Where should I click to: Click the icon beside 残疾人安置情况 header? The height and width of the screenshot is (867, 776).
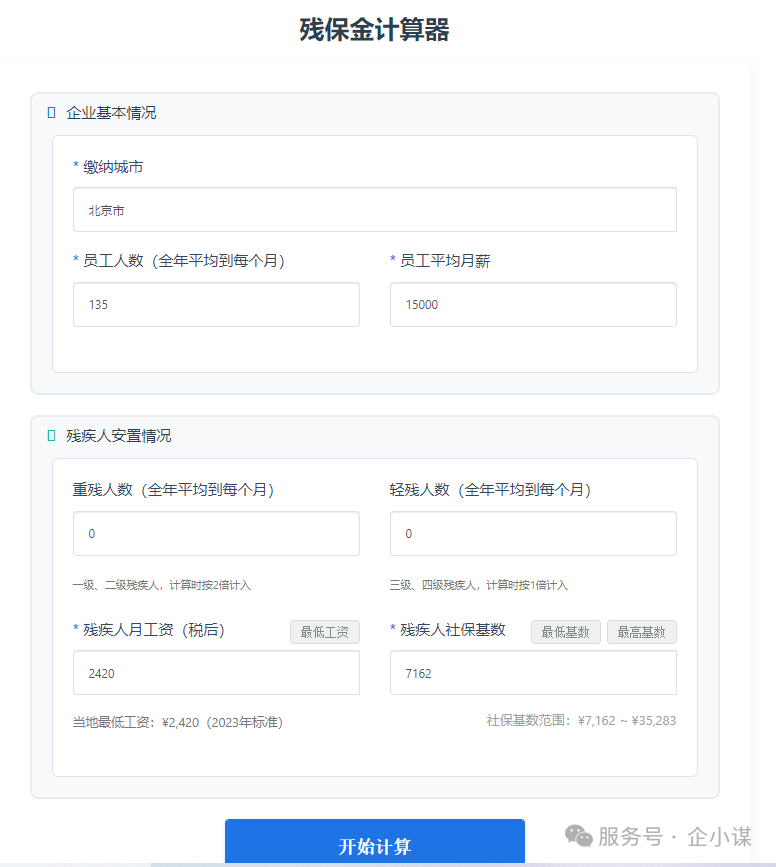51,436
